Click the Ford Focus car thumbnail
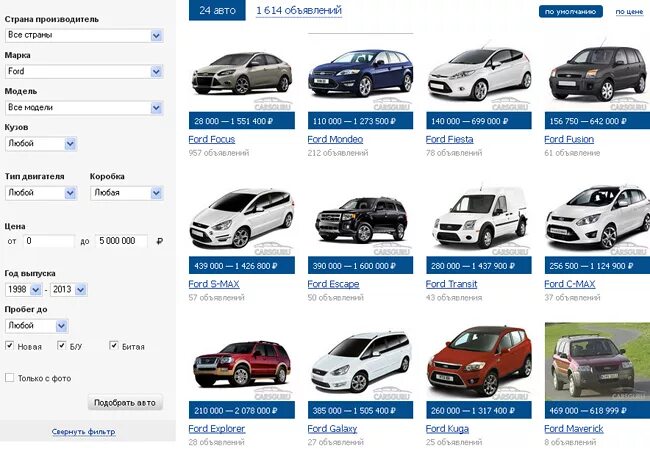This screenshot has height=450, width=650. (x=242, y=73)
